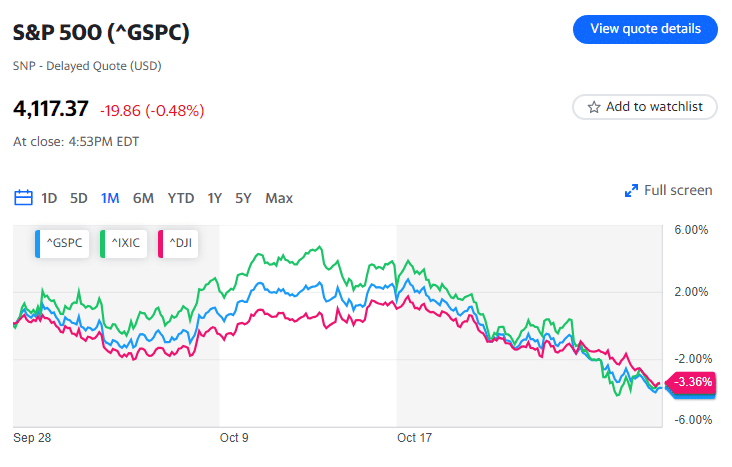Toggle the ^GSPC series in chart legend
The height and width of the screenshot is (467, 732).
point(62,242)
